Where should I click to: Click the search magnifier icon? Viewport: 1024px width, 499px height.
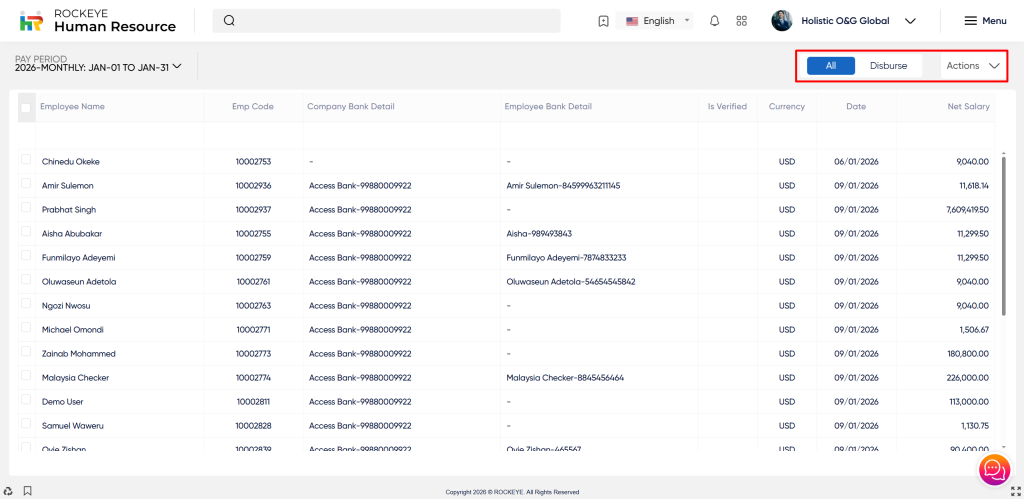point(229,21)
